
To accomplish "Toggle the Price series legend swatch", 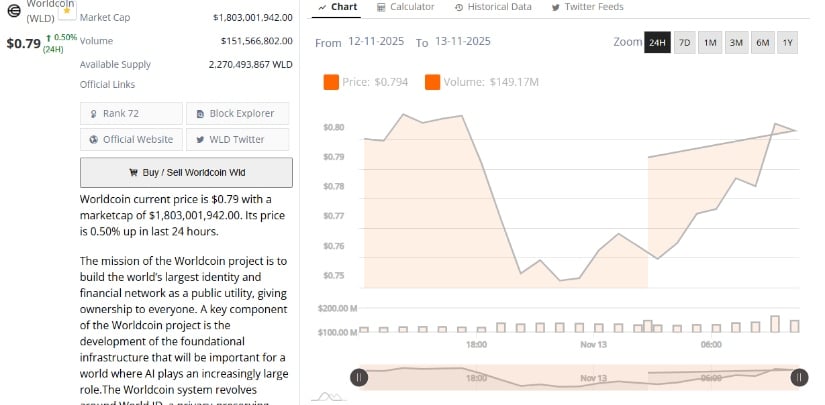I will click(x=331, y=82).
